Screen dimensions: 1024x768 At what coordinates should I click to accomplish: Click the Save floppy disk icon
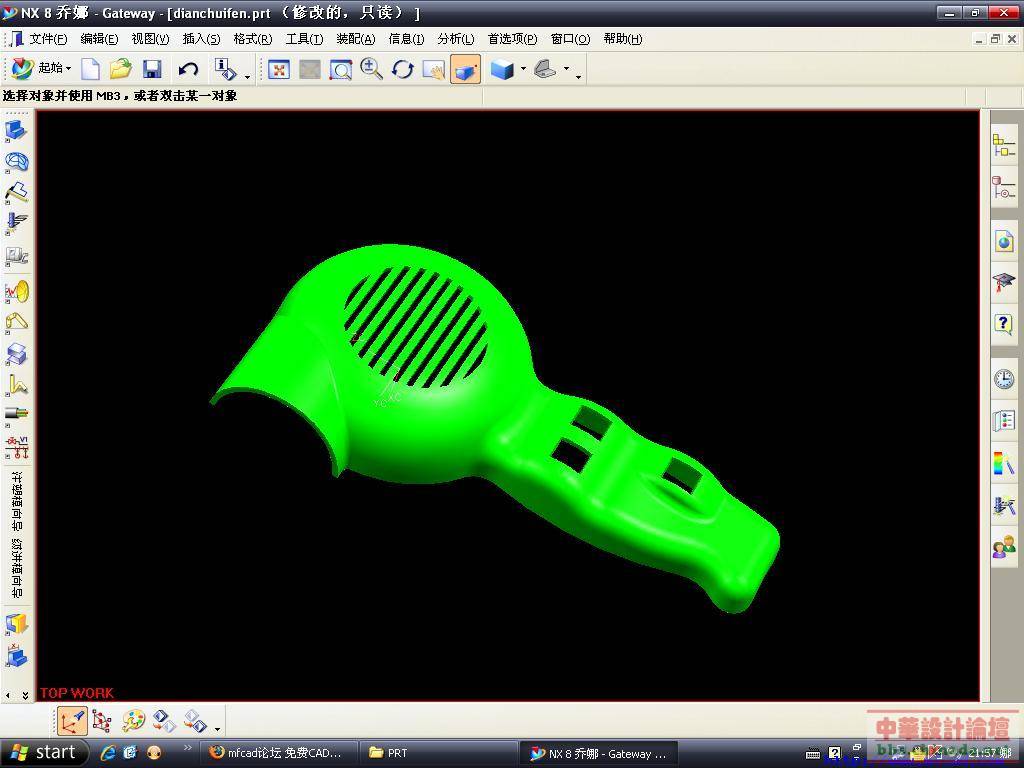click(x=152, y=69)
